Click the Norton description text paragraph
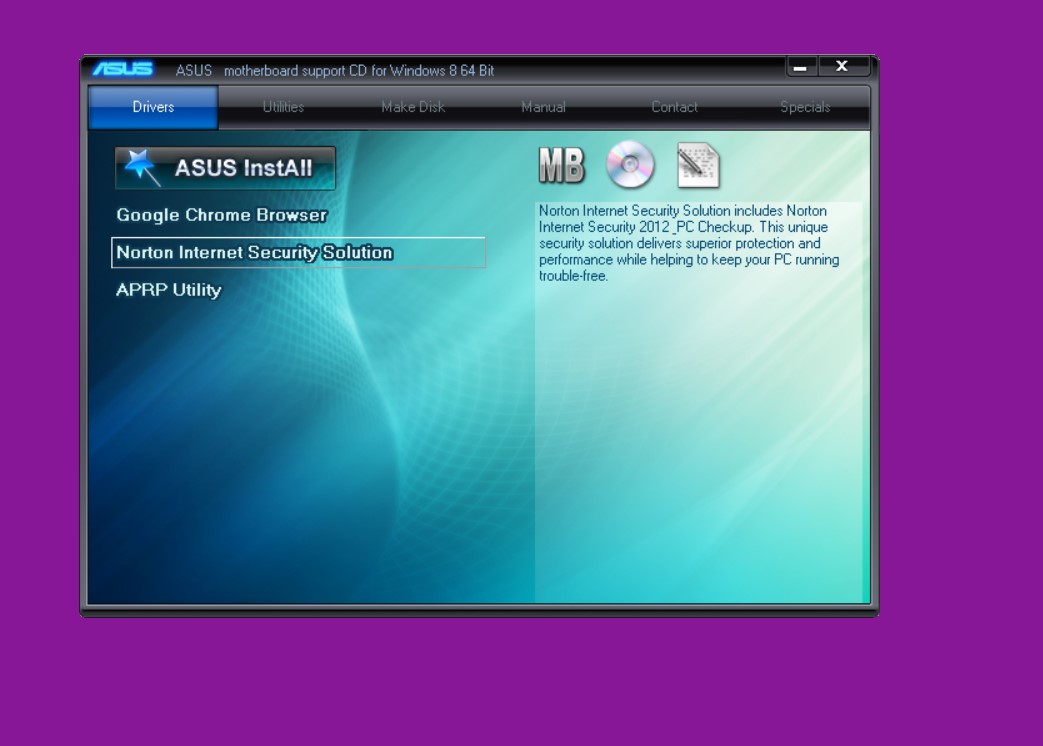 click(688, 243)
